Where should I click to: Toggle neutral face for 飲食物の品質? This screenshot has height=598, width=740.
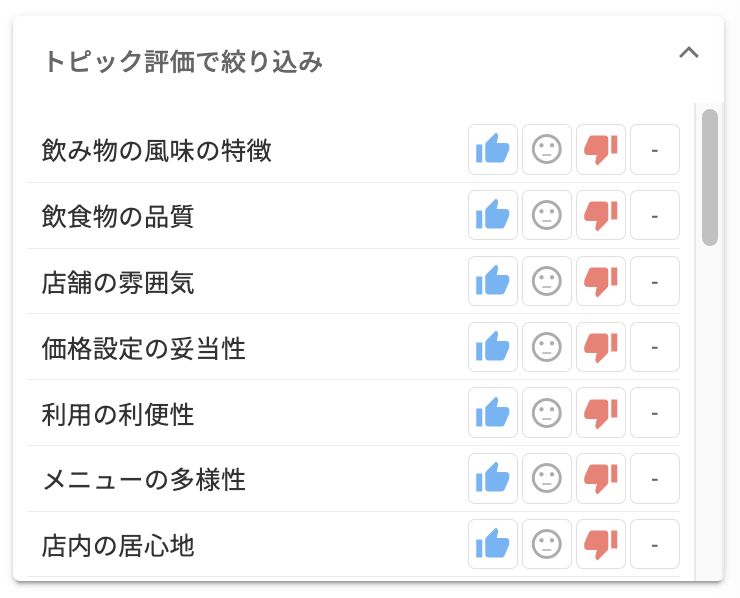(547, 215)
